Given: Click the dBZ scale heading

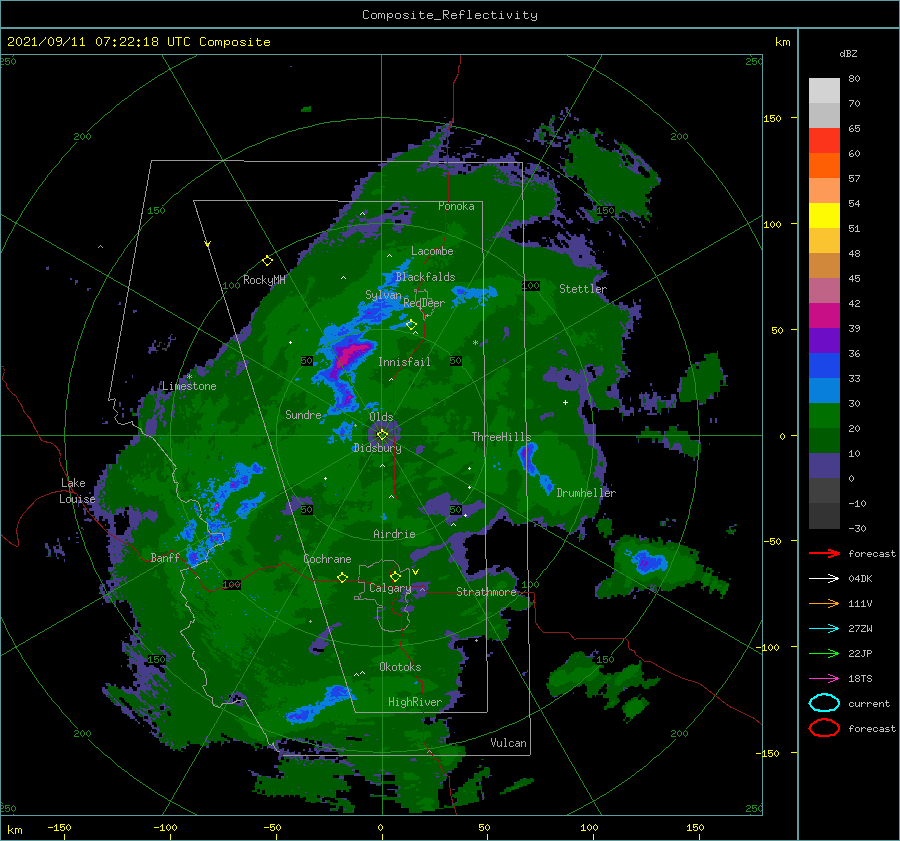Looking at the screenshot, I should point(848,53).
